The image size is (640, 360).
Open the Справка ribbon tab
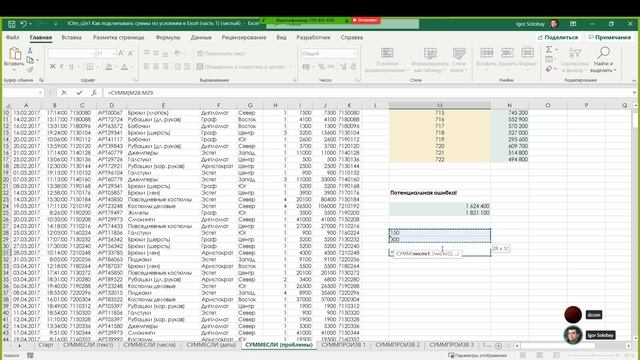tap(351, 37)
